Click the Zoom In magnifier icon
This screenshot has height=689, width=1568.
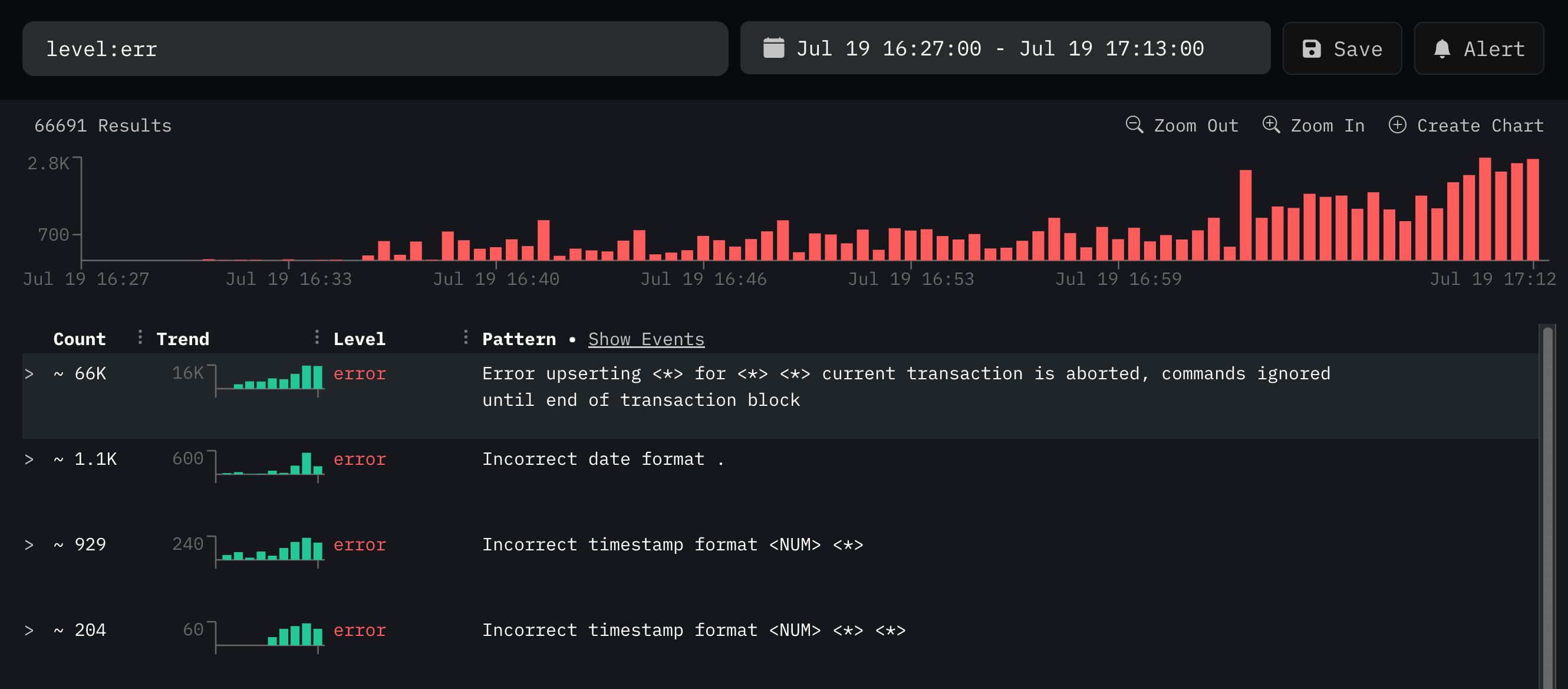[1271, 125]
